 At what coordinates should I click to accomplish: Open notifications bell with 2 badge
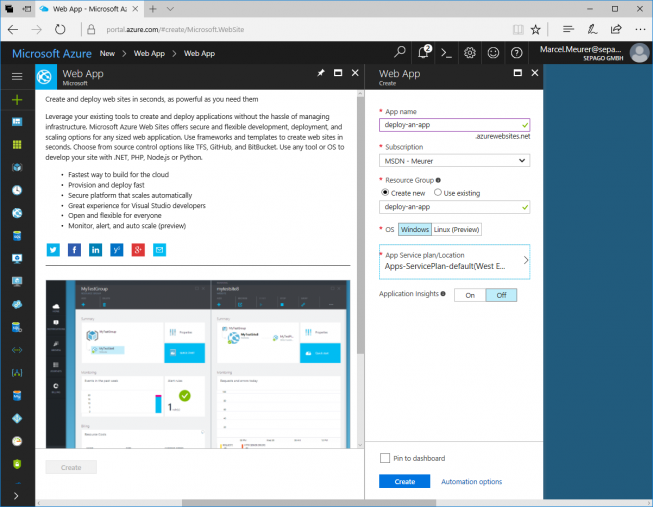pyautogui.click(x=424, y=52)
